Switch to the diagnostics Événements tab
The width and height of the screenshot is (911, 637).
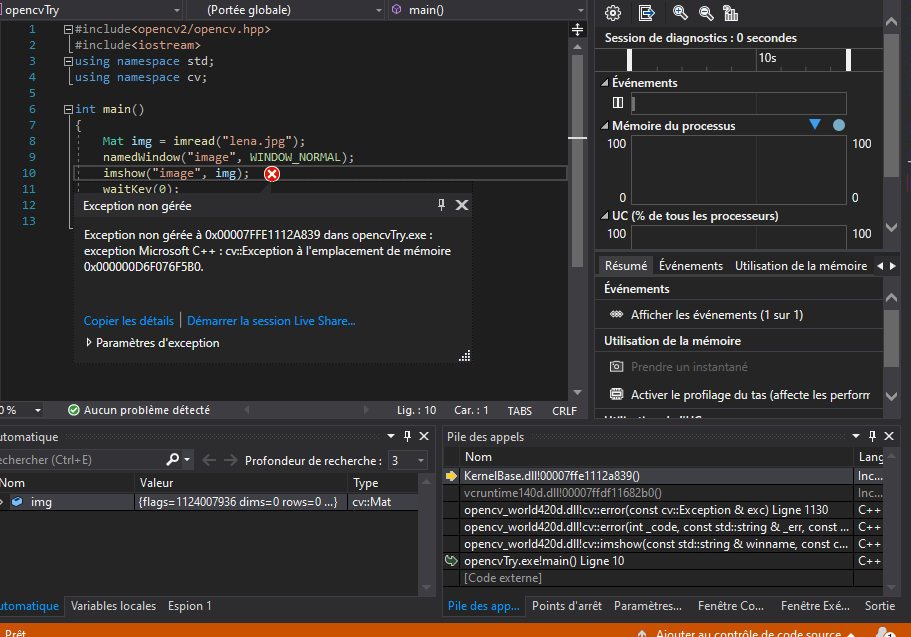(691, 266)
